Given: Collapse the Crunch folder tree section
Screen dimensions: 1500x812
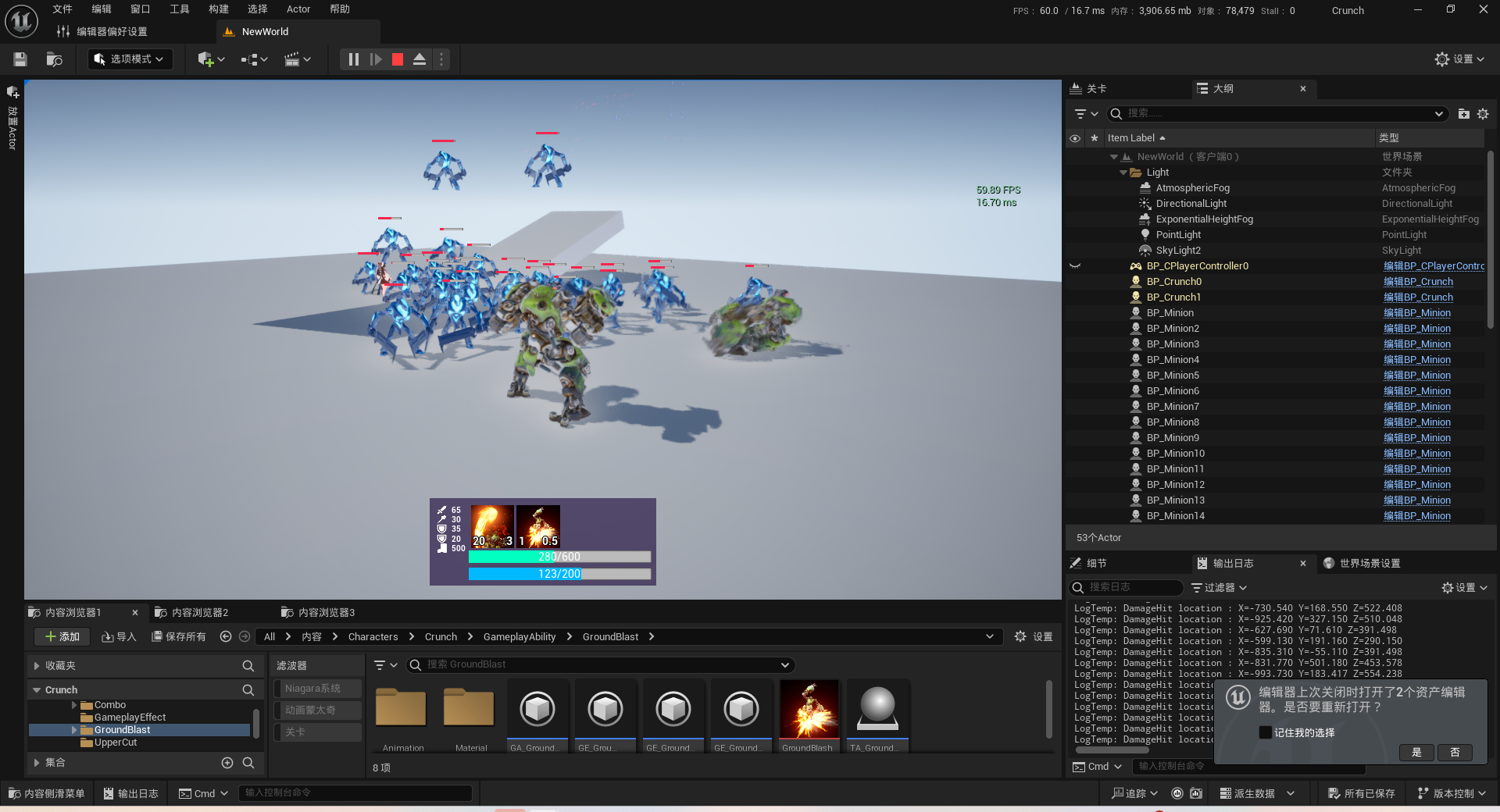Looking at the screenshot, I should (x=37, y=690).
